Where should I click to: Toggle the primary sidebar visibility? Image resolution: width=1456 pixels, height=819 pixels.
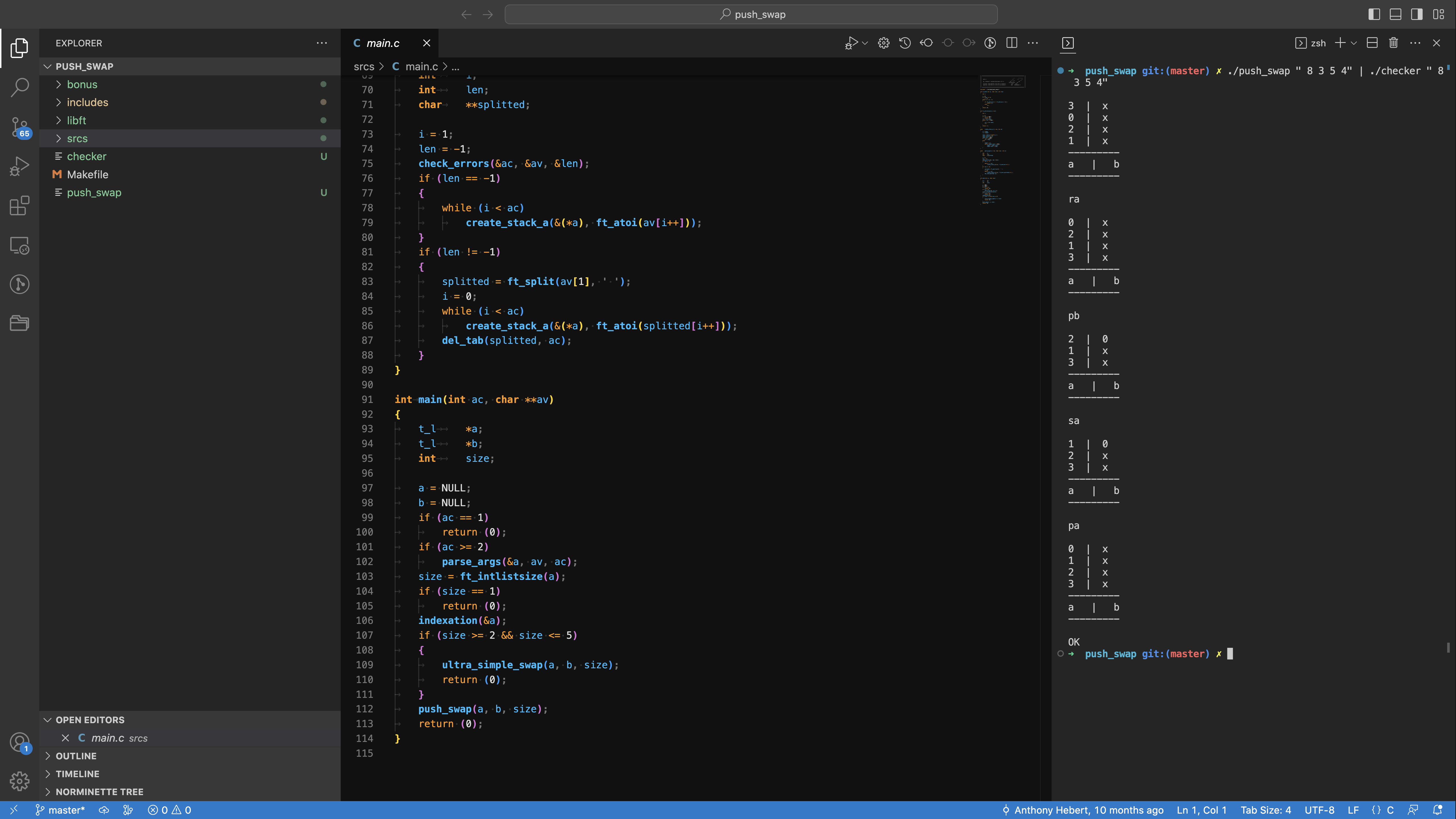tap(1374, 14)
